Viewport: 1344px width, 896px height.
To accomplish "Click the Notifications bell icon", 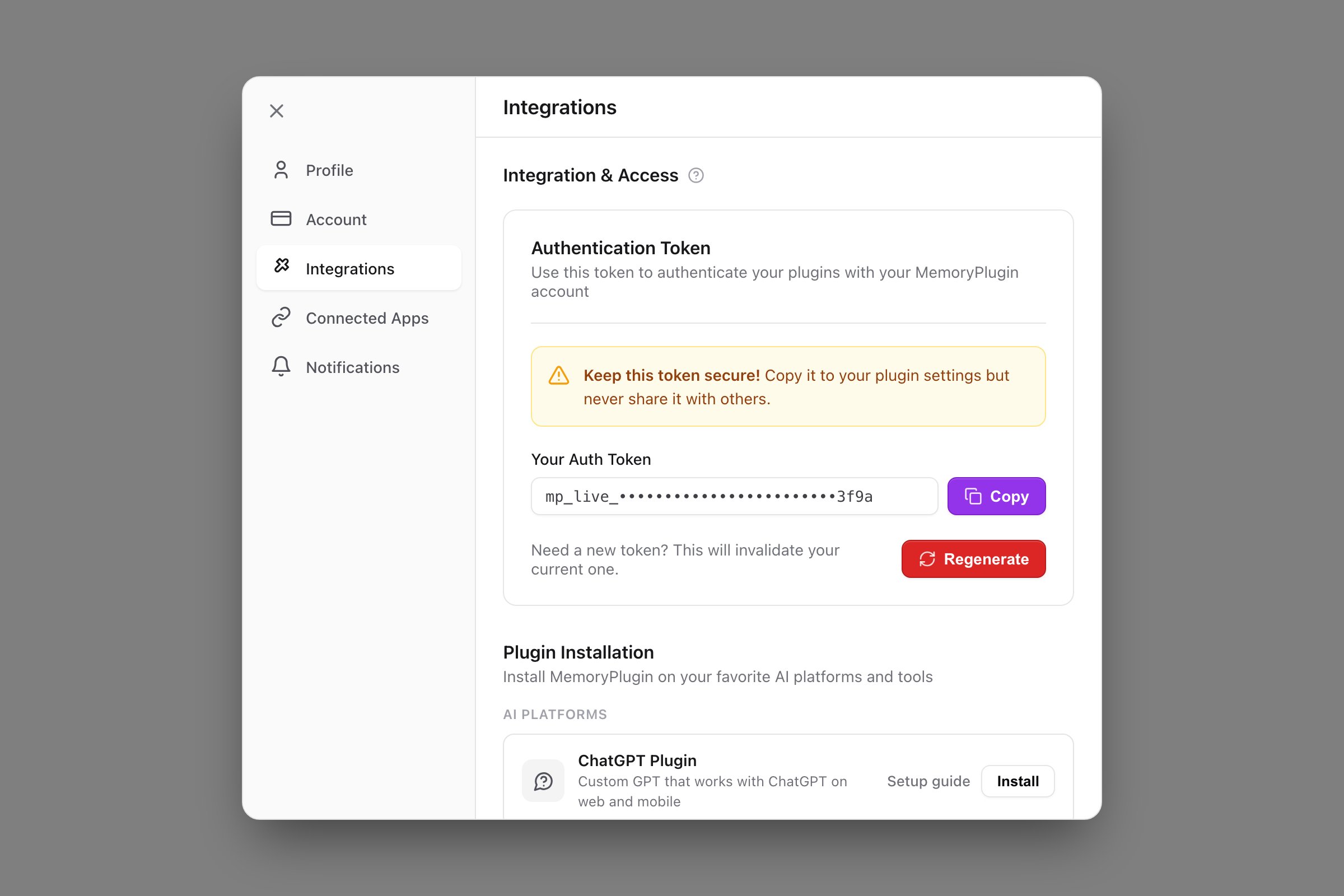I will 281,366.
